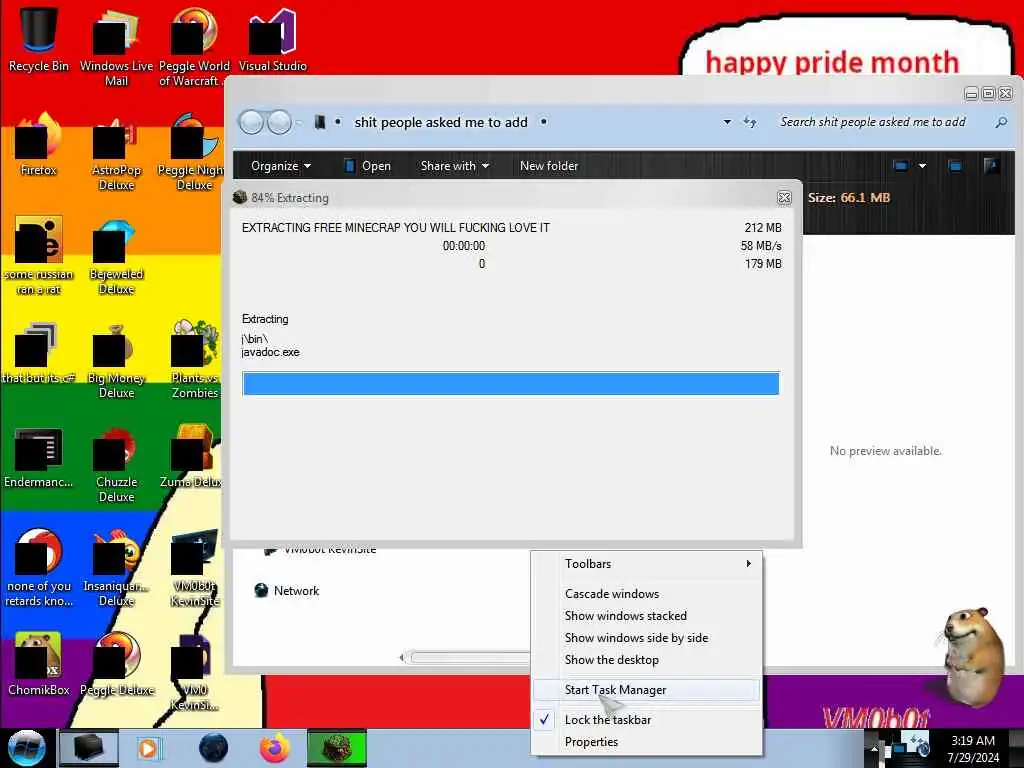
Task: Click the Explorer window taskbar button
Action: 89,748
